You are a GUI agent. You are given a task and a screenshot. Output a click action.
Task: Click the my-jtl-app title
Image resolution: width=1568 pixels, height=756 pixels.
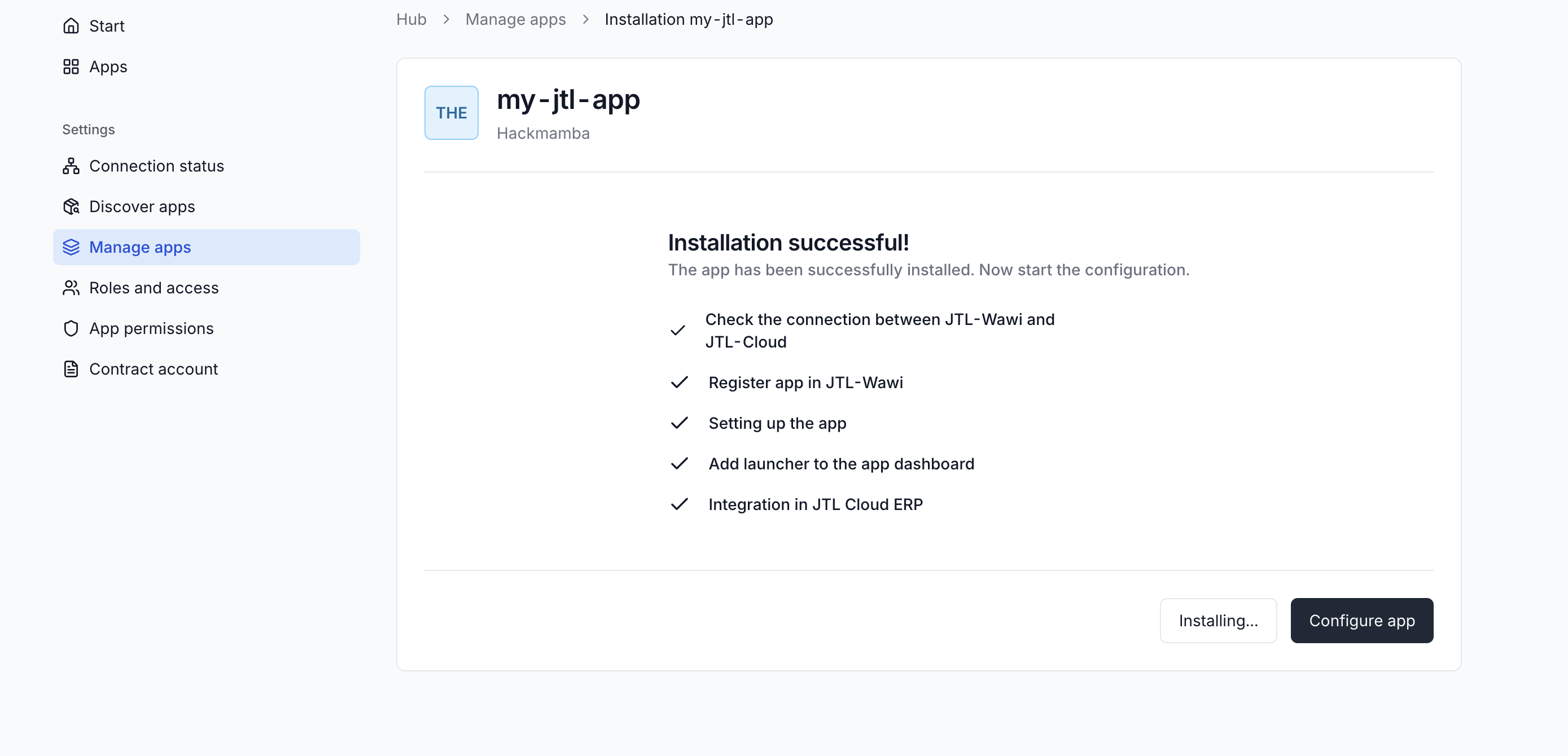(568, 100)
